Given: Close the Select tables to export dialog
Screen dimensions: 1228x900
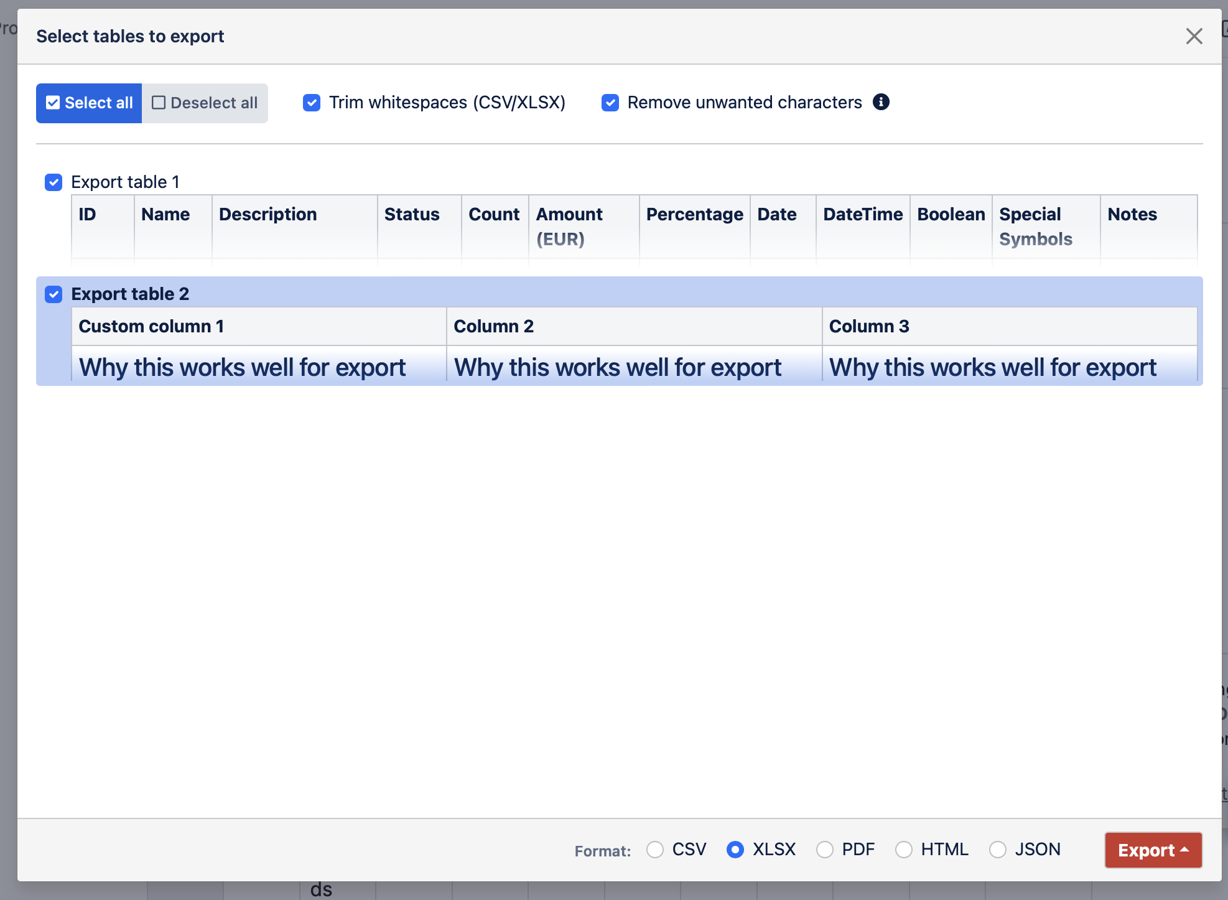Looking at the screenshot, I should [1194, 36].
